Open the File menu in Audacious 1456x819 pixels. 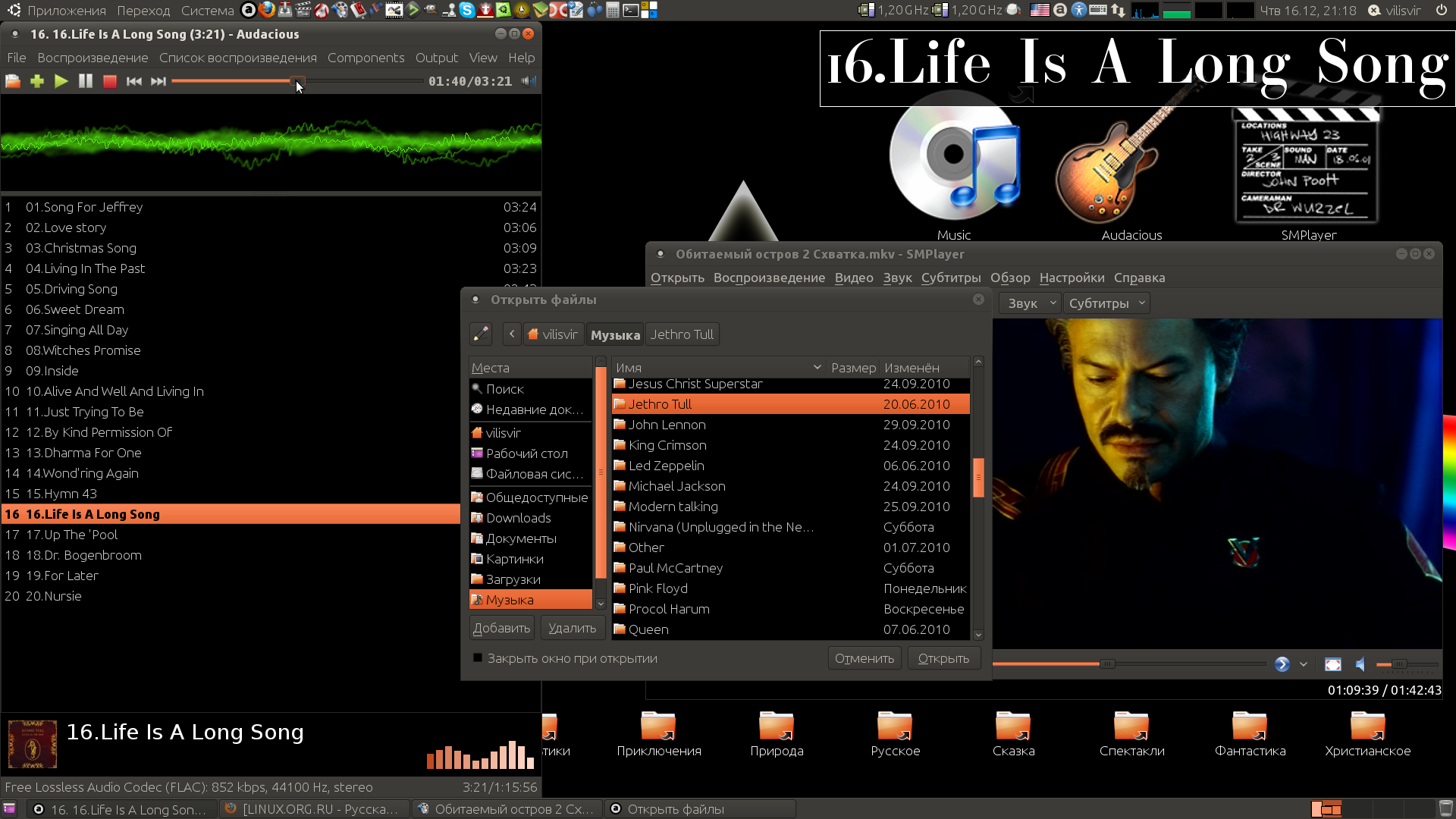pyautogui.click(x=17, y=58)
